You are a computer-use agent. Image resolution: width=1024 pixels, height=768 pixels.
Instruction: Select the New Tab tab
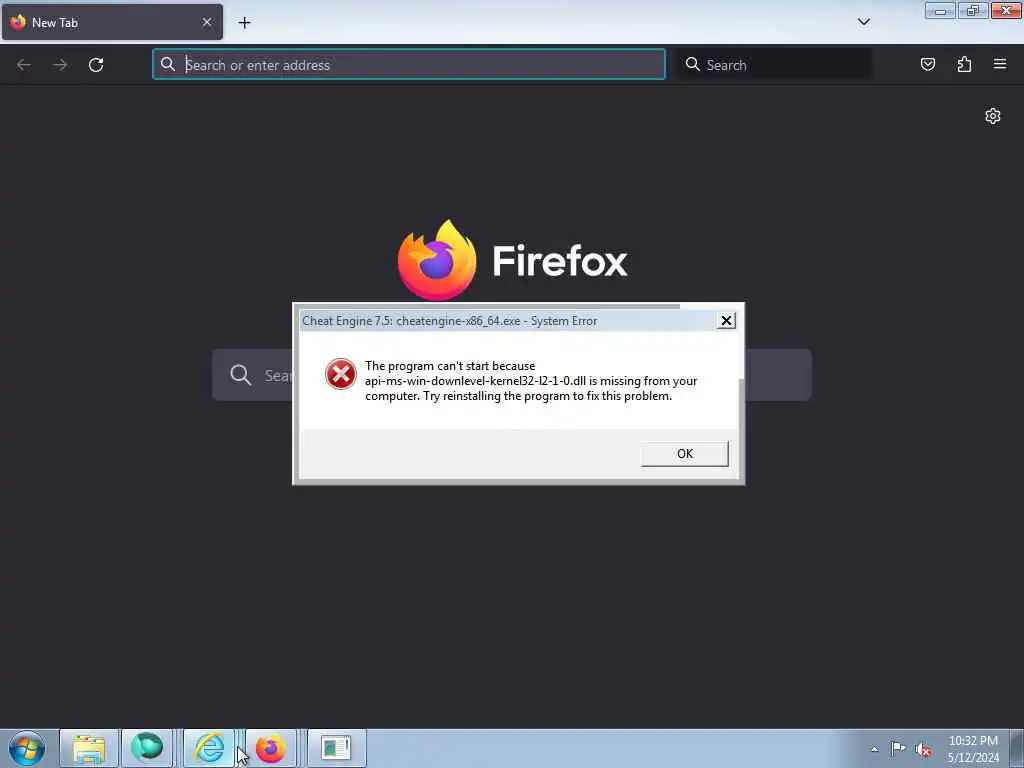112,22
